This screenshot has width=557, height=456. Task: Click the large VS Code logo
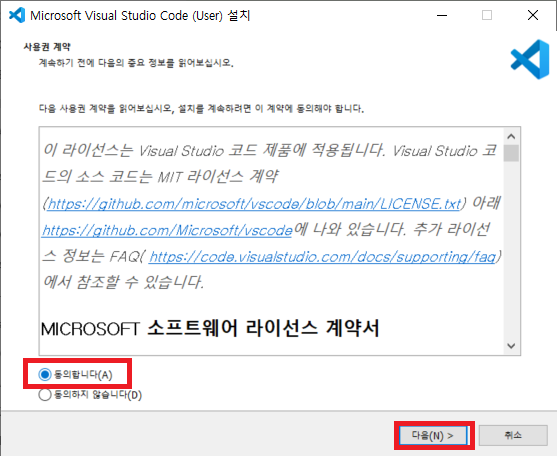[530, 59]
